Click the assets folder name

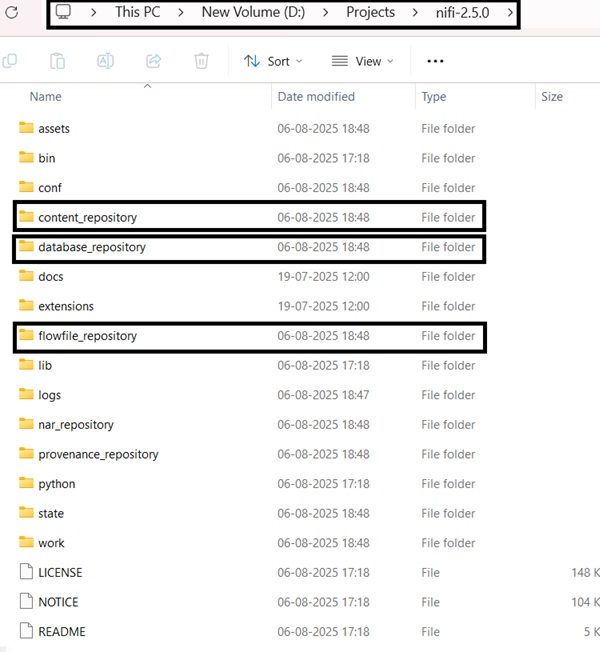coord(54,129)
